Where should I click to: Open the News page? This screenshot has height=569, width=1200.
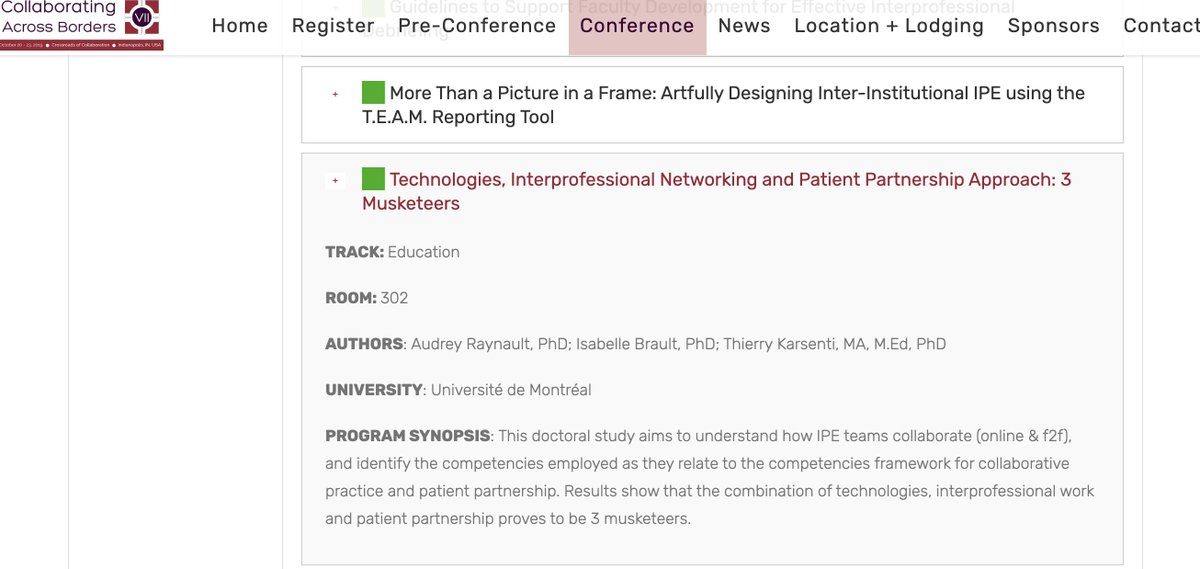(744, 26)
